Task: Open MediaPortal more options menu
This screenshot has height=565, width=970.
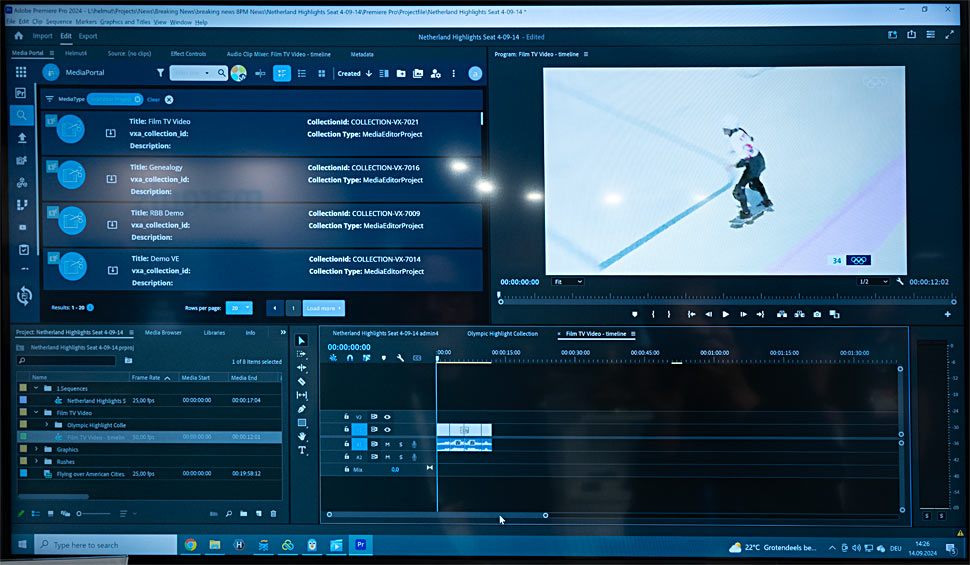Action: pos(453,74)
